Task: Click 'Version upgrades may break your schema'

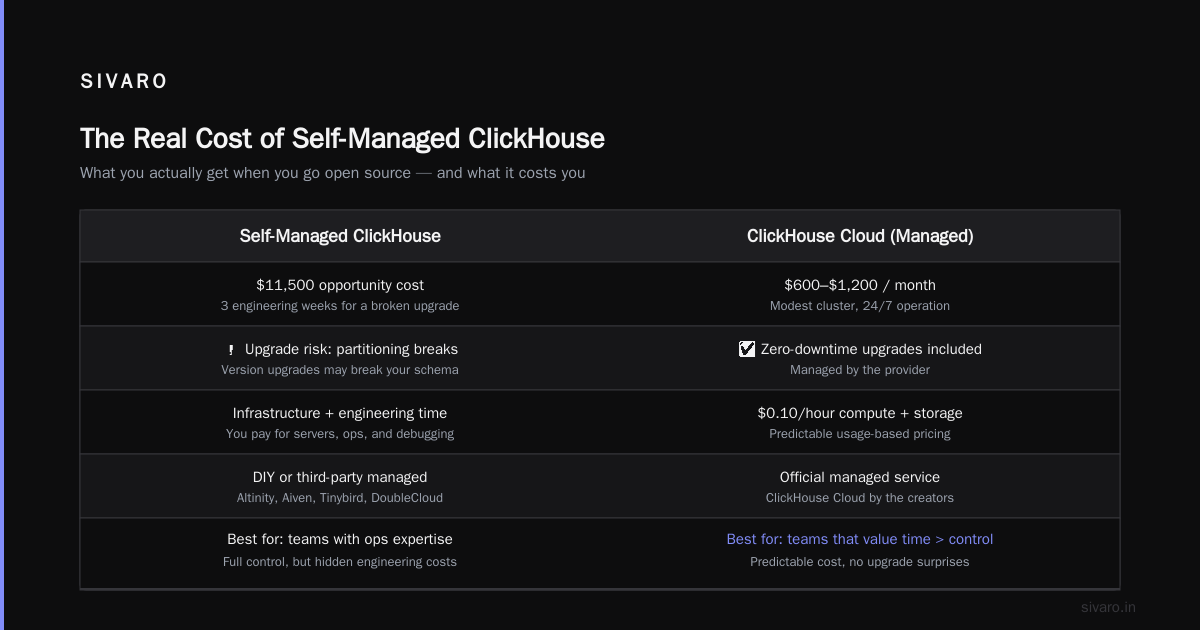Action: point(340,370)
